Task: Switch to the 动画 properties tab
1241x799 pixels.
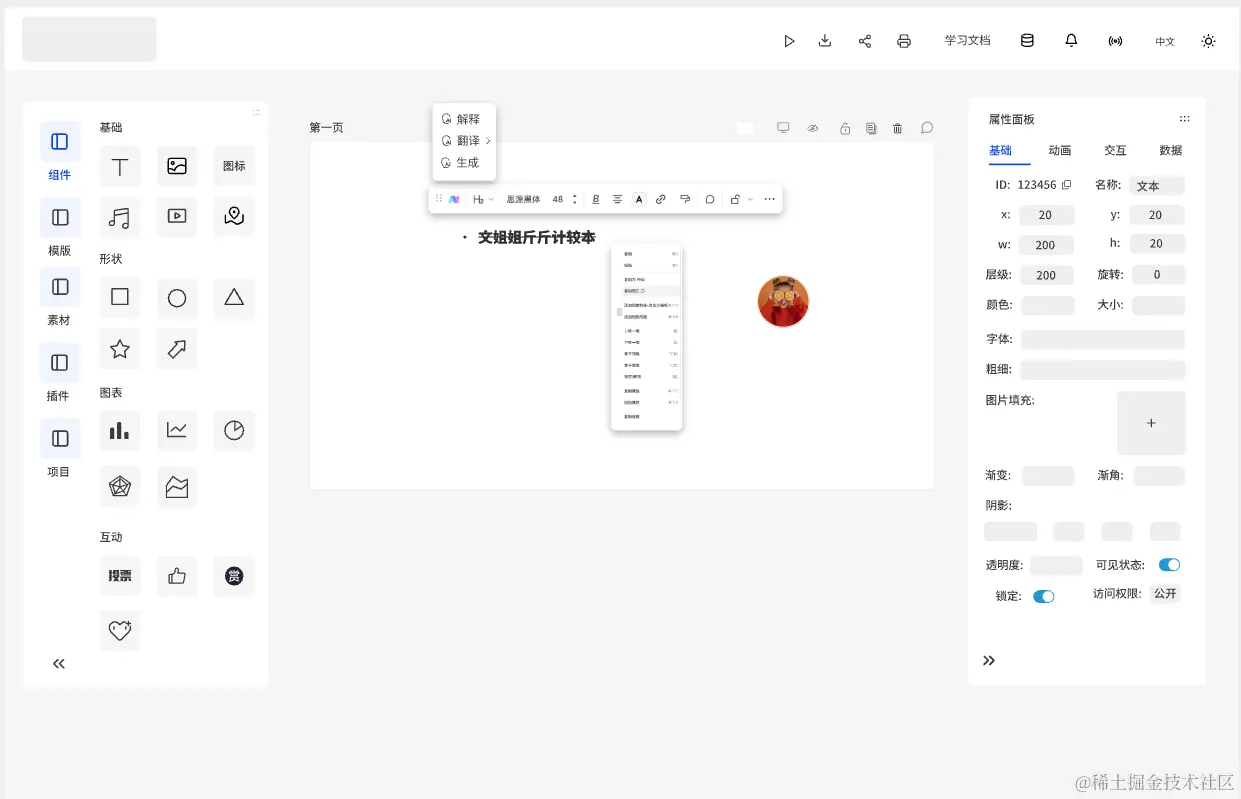Action: click(x=1059, y=150)
